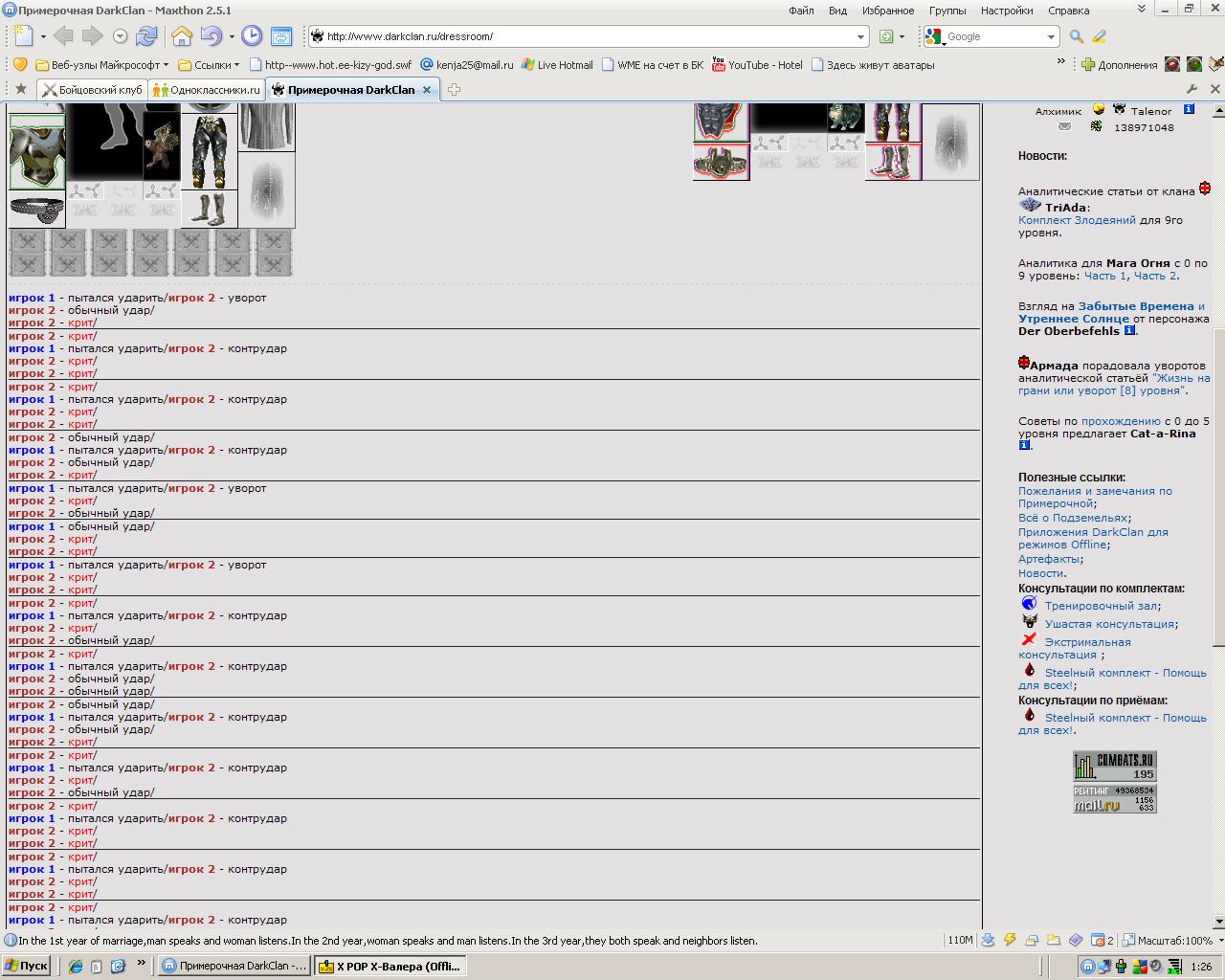
Task: Click the lightning bolt status bar icon
Action: (1010, 940)
